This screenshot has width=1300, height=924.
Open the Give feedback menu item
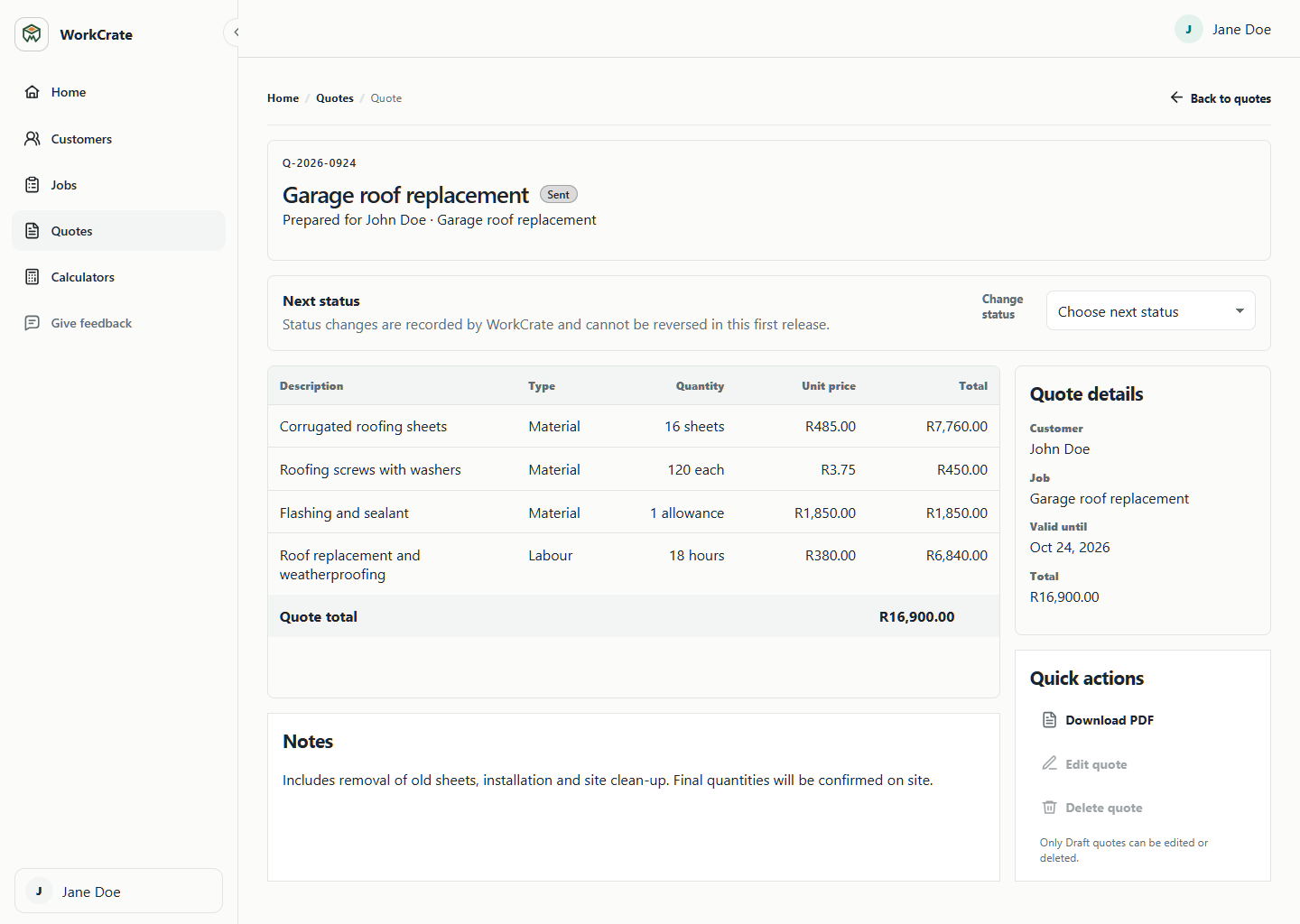118,323
